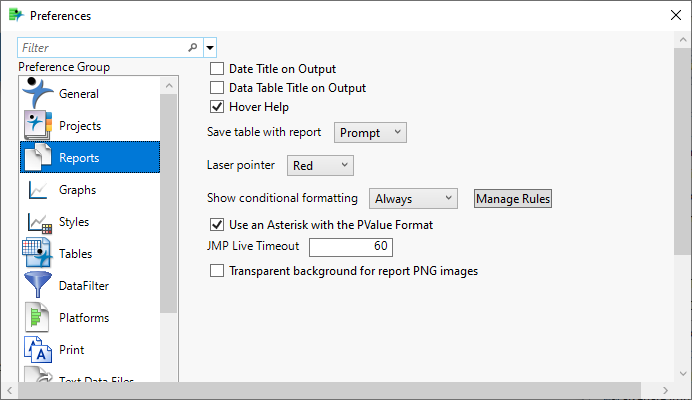Click the General preference group icon
The width and height of the screenshot is (692, 400).
point(37,94)
